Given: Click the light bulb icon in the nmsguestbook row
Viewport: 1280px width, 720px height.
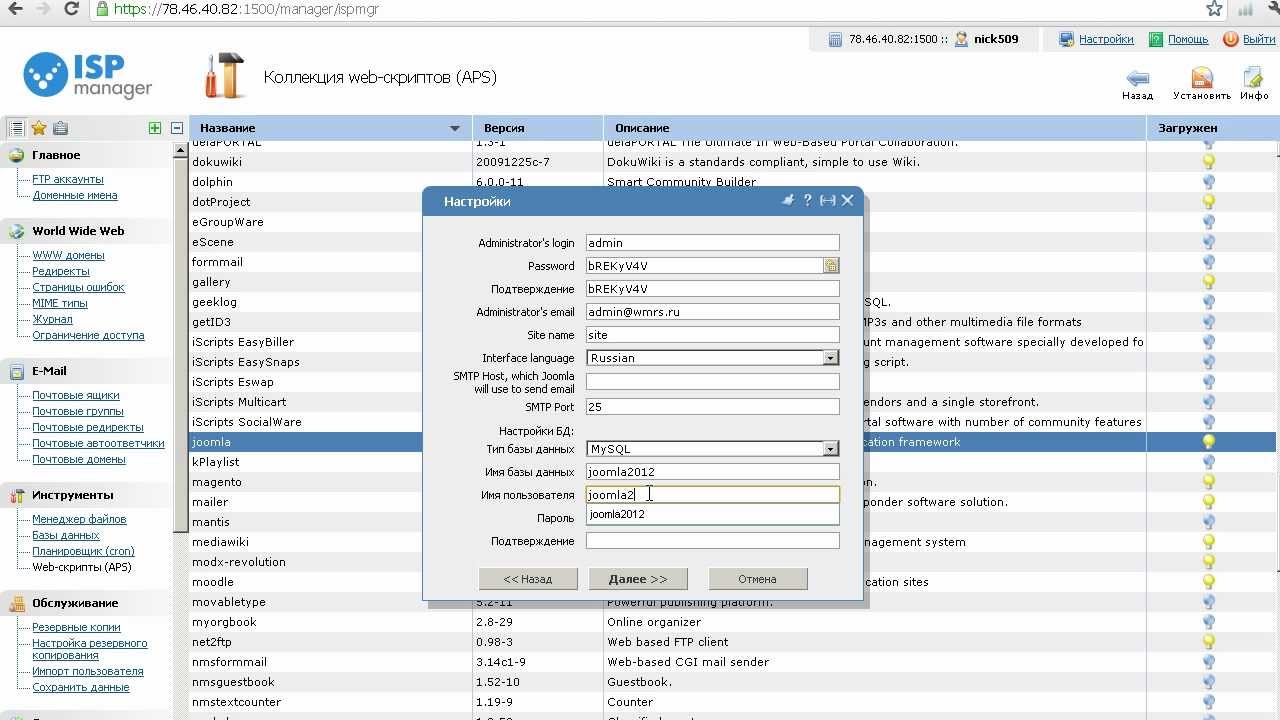Looking at the screenshot, I should click(x=1209, y=682).
